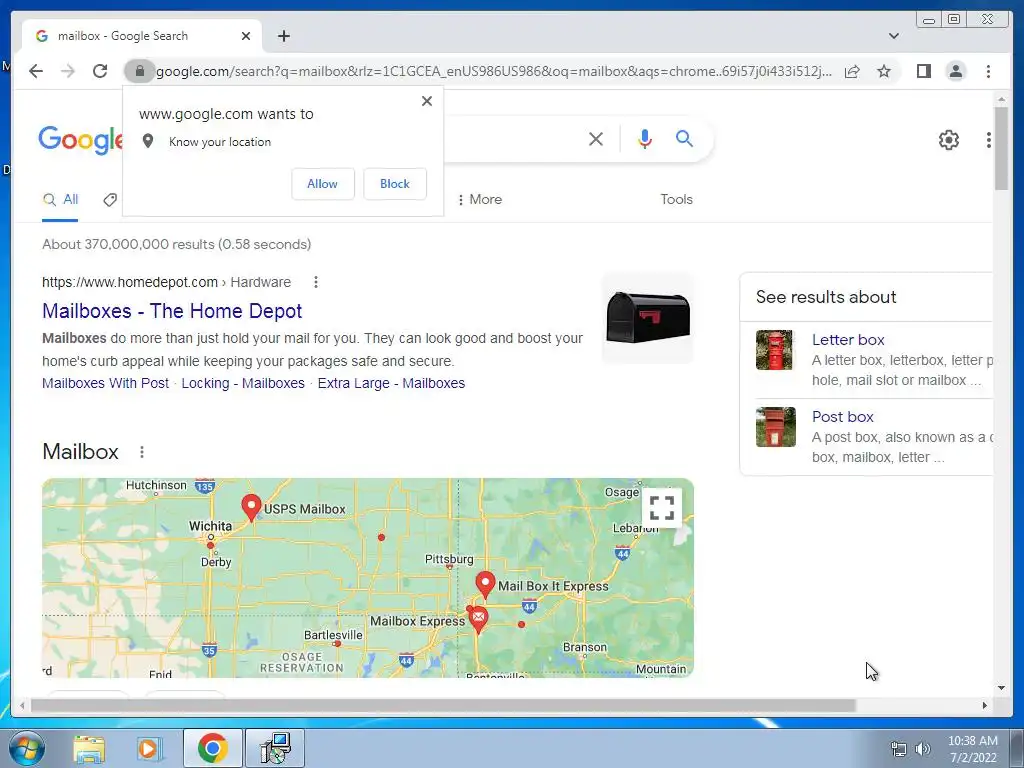This screenshot has height=768, width=1024.
Task: Click the network tray icon
Action: click(x=899, y=749)
